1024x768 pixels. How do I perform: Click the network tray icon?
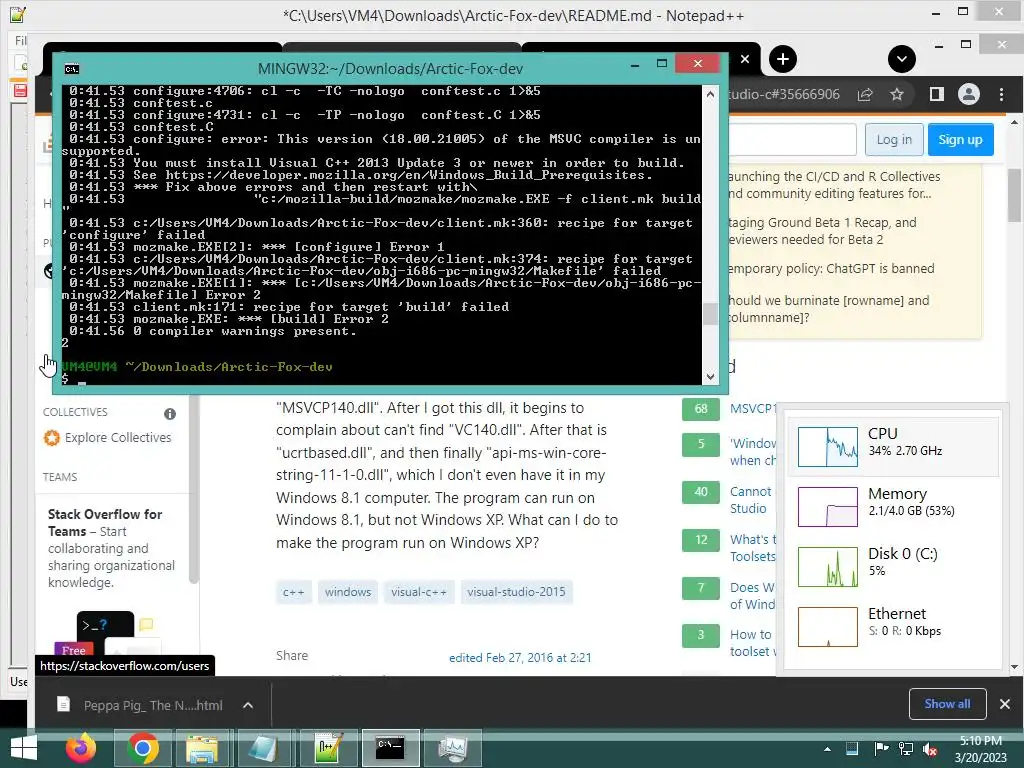tap(906, 749)
